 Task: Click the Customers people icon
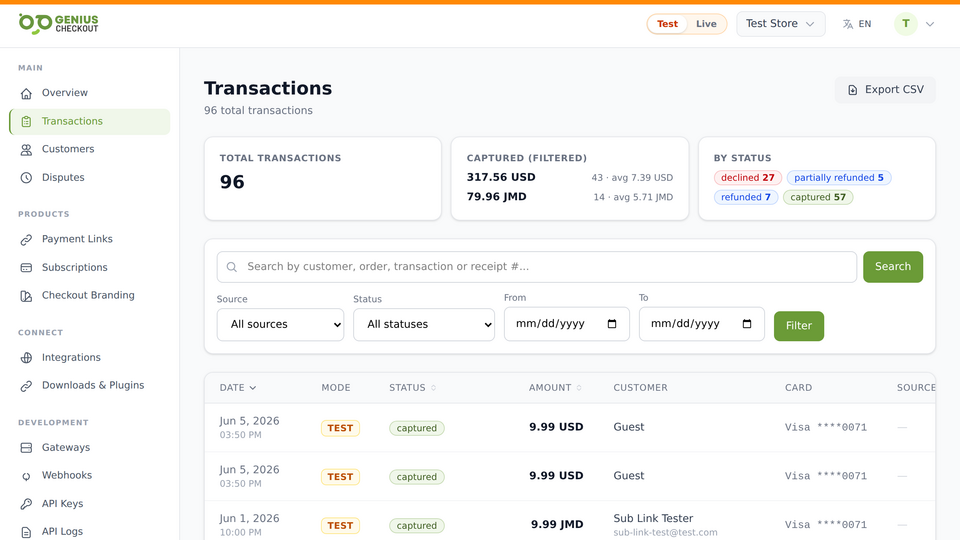point(26,149)
